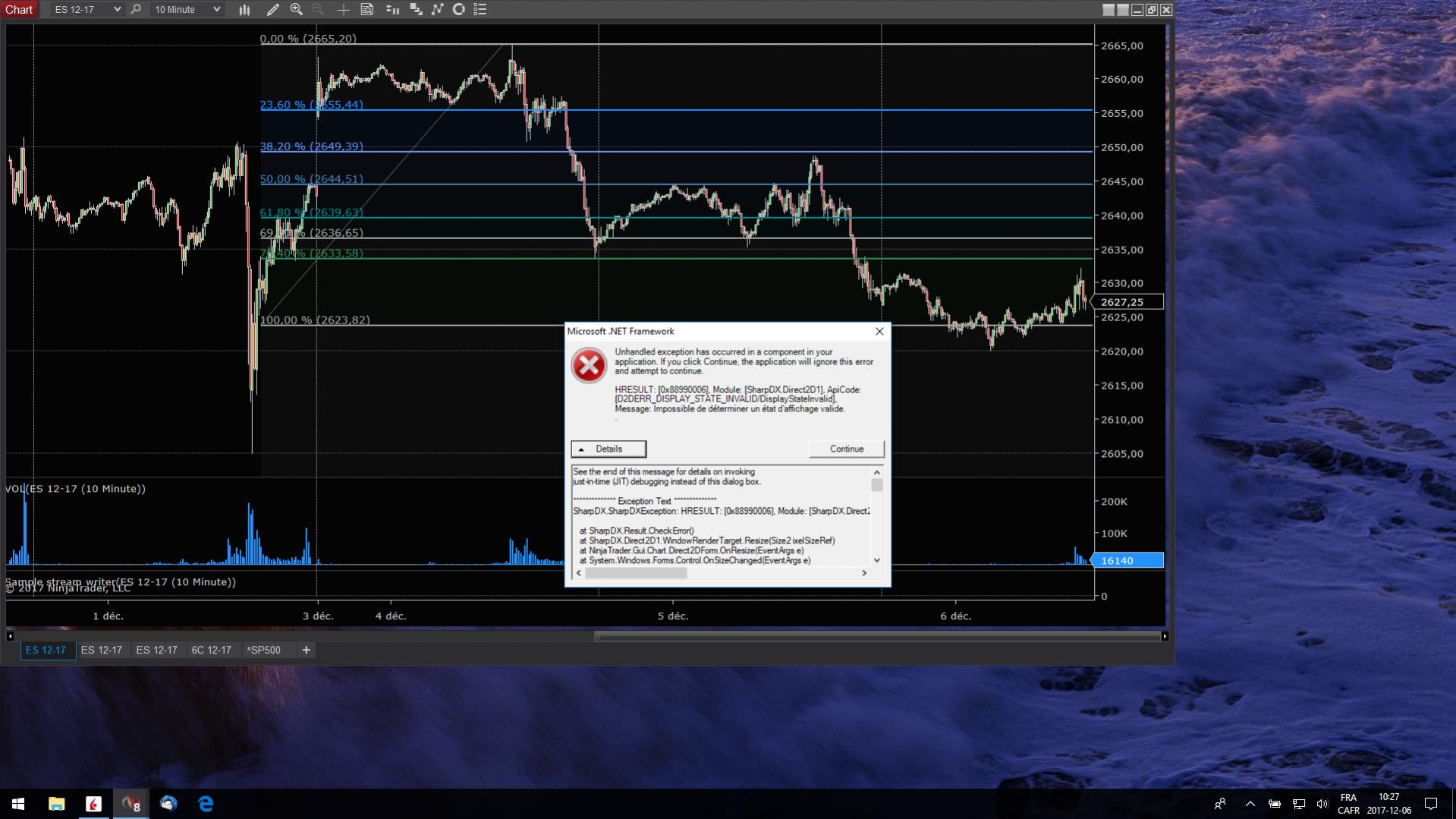The image size is (1456, 819).
Task: Restore down the chart window
Action: tap(1152, 10)
